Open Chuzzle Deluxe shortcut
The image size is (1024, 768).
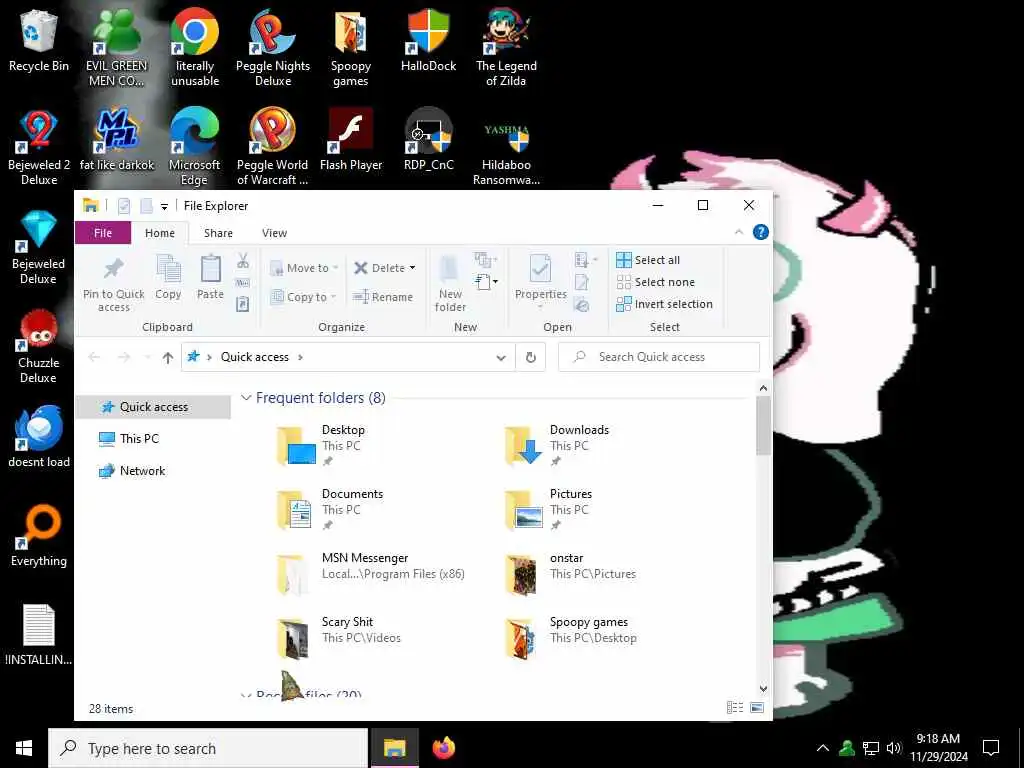coord(39,346)
